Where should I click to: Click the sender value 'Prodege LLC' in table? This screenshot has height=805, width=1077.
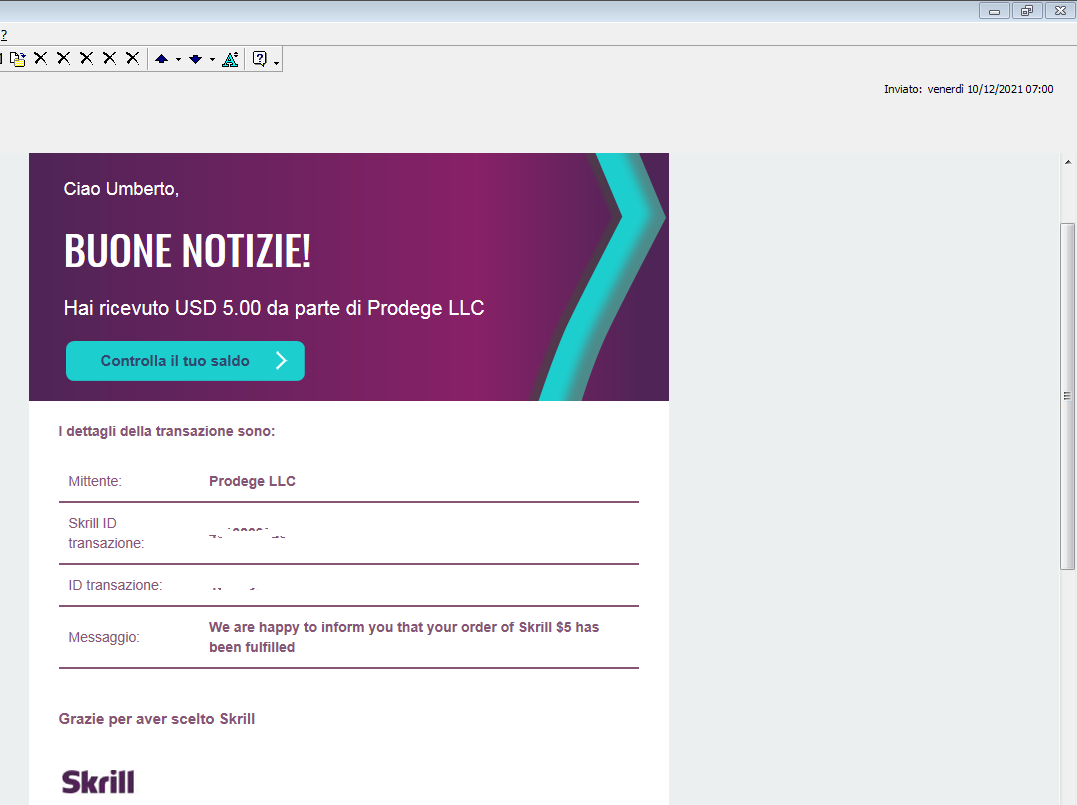pos(252,481)
